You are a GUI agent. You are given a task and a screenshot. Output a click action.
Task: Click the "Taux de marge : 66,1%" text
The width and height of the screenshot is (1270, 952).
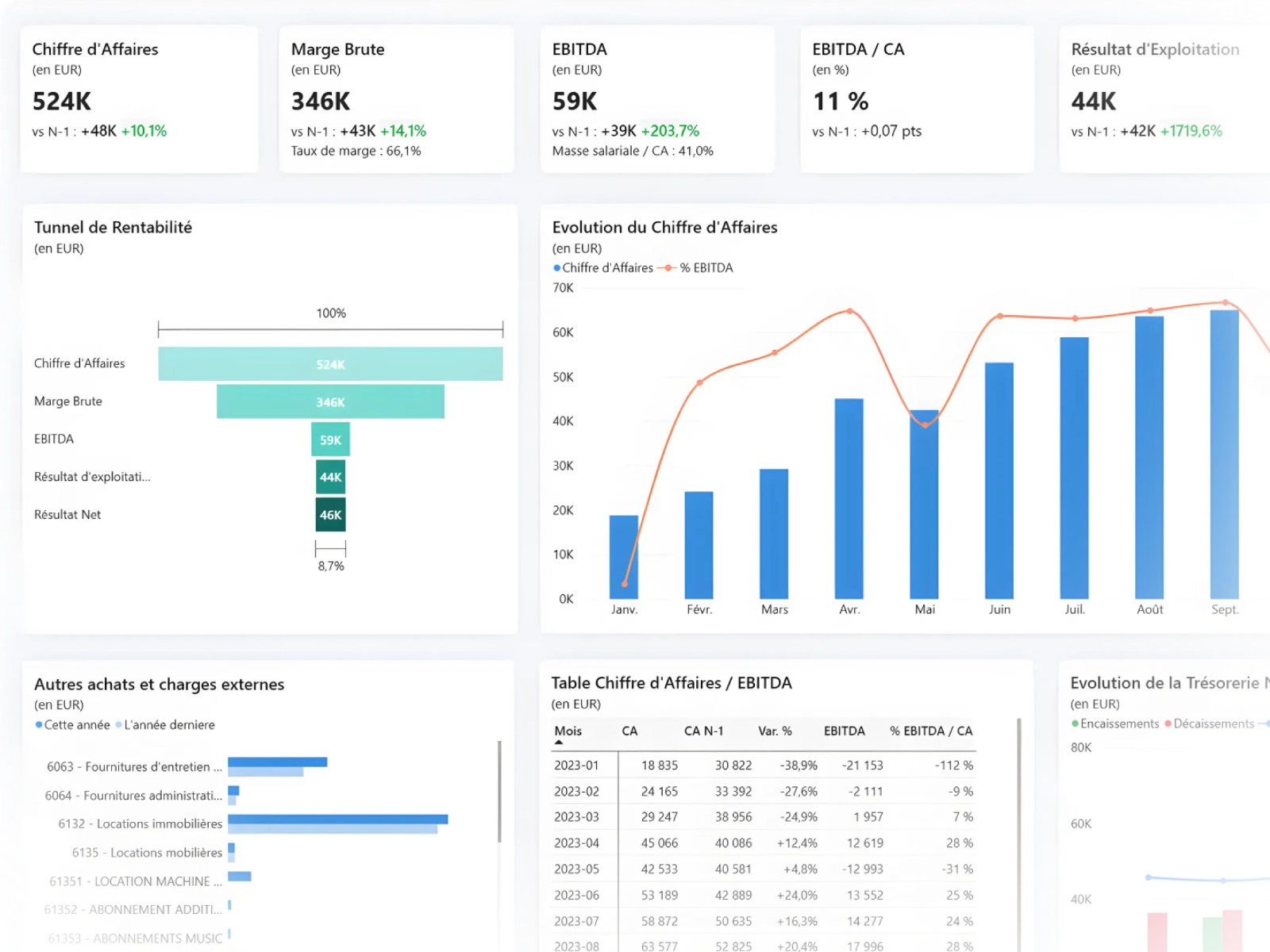click(356, 151)
